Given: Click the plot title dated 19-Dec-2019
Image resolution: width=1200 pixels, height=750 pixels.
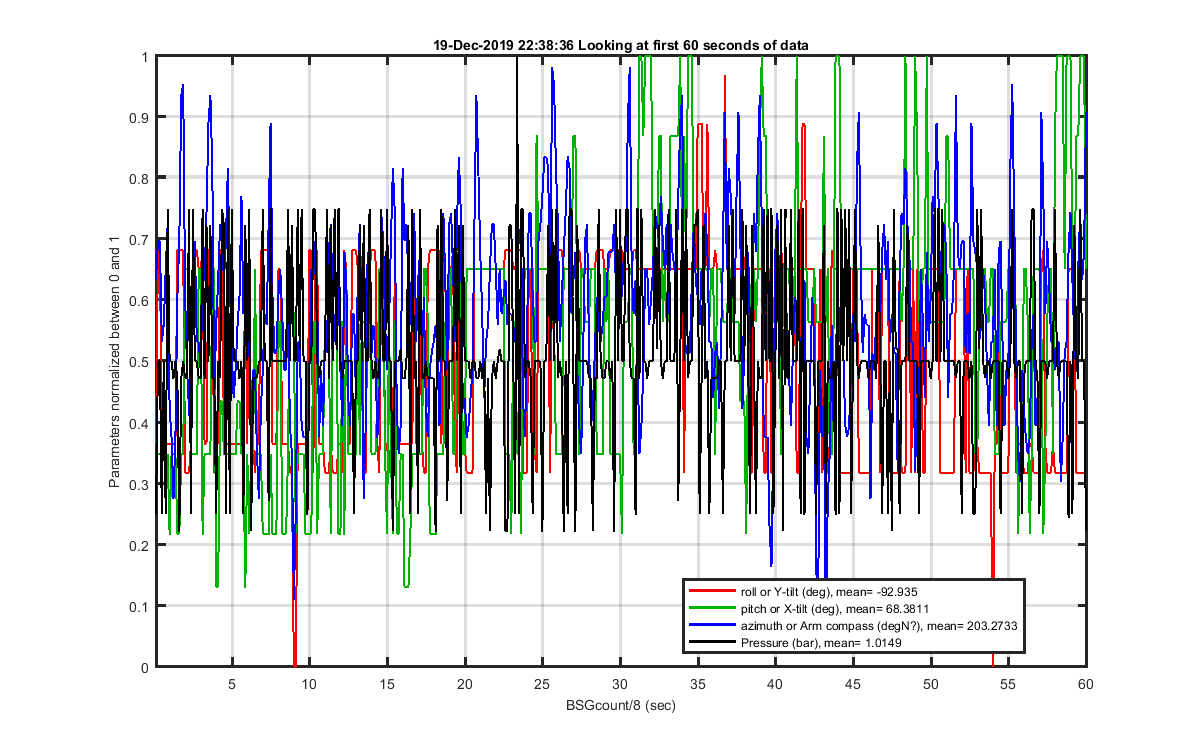Looking at the screenshot, I should point(621,45).
